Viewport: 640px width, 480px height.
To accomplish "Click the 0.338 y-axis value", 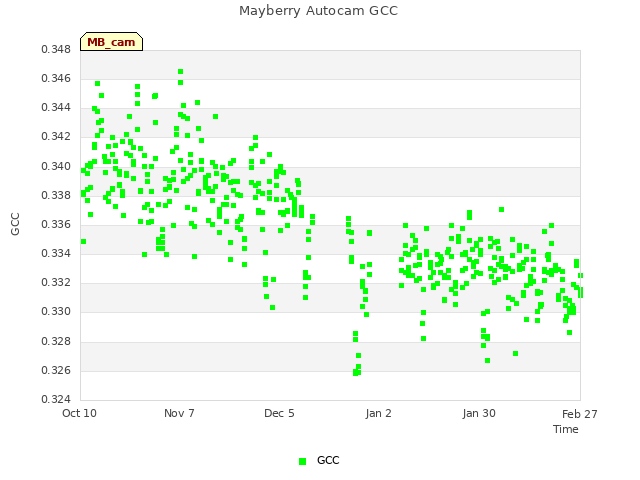I will click(x=56, y=196).
